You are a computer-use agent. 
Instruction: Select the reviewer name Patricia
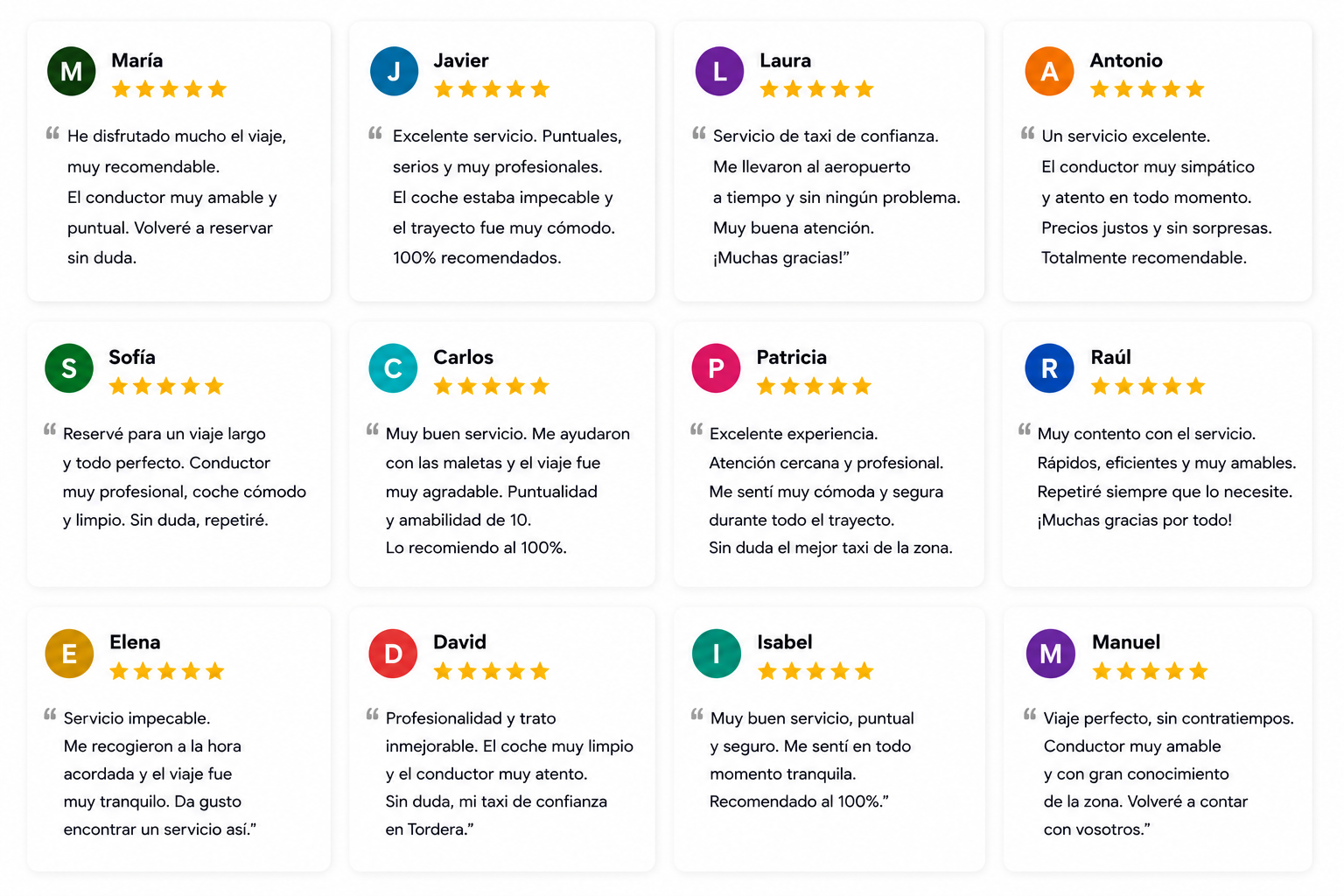tap(791, 357)
